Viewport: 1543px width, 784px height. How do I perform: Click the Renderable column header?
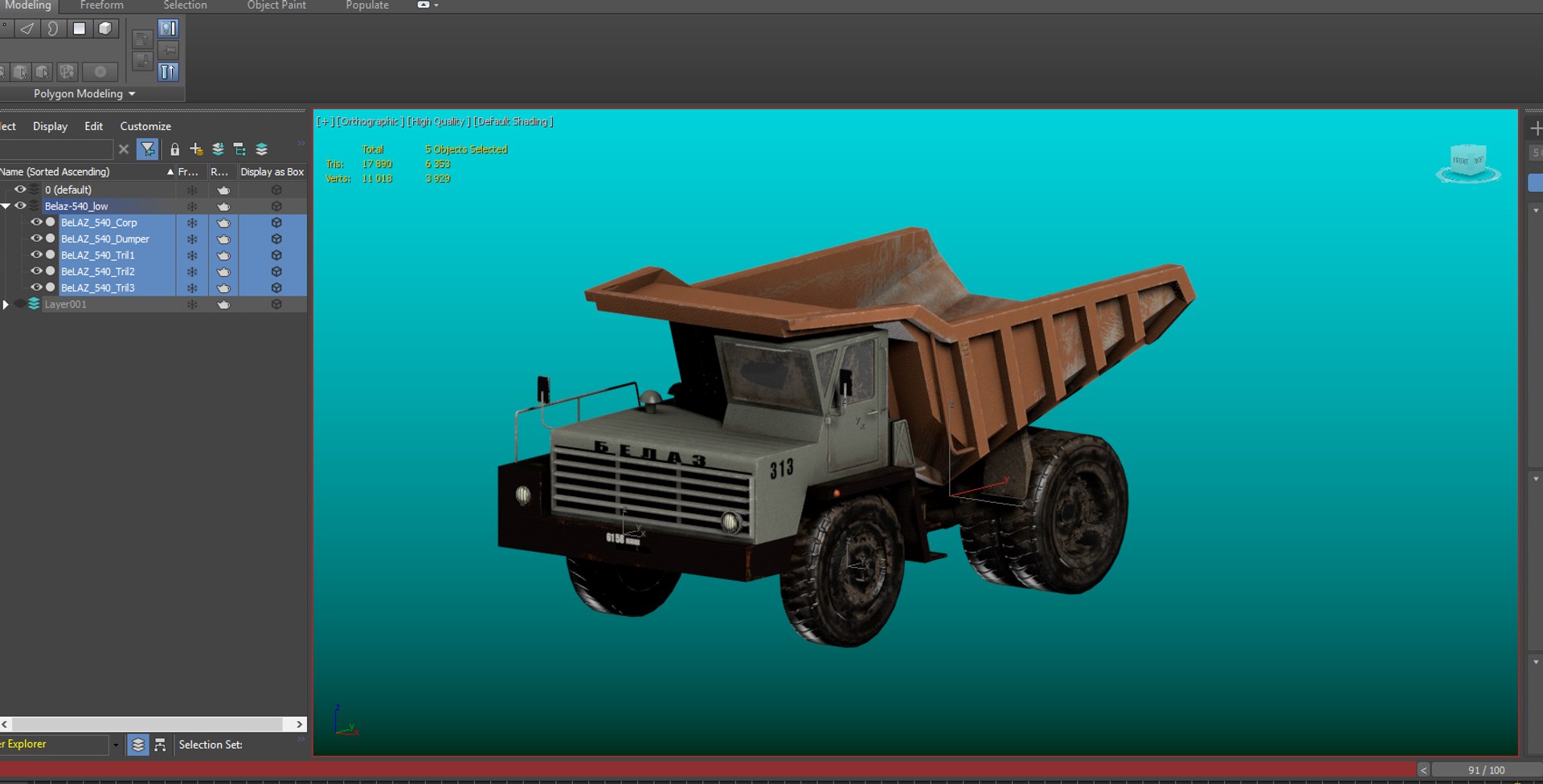(x=223, y=172)
